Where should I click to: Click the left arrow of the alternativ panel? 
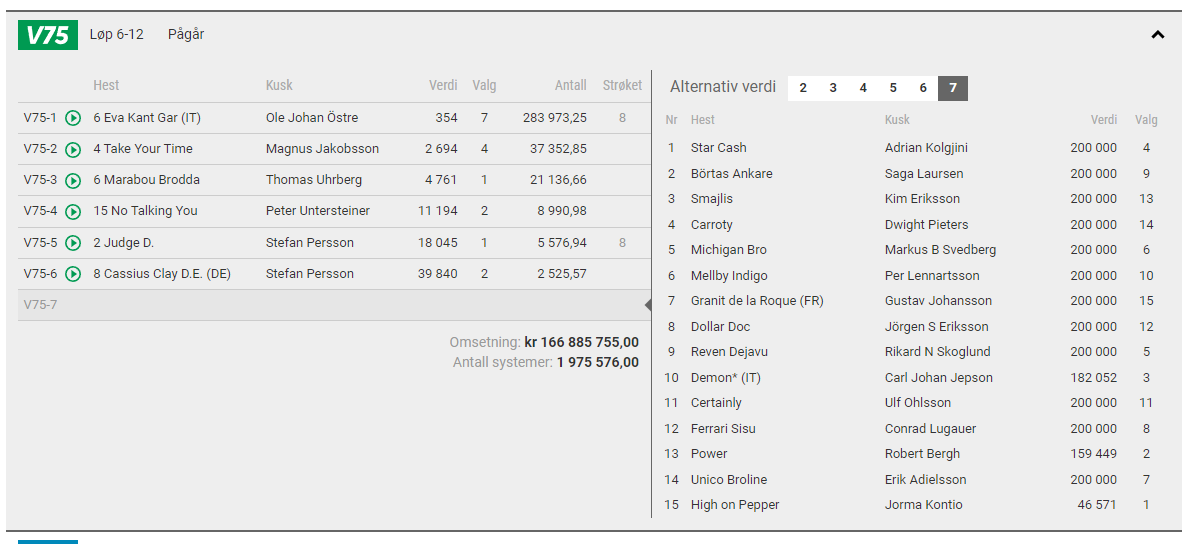[x=648, y=305]
